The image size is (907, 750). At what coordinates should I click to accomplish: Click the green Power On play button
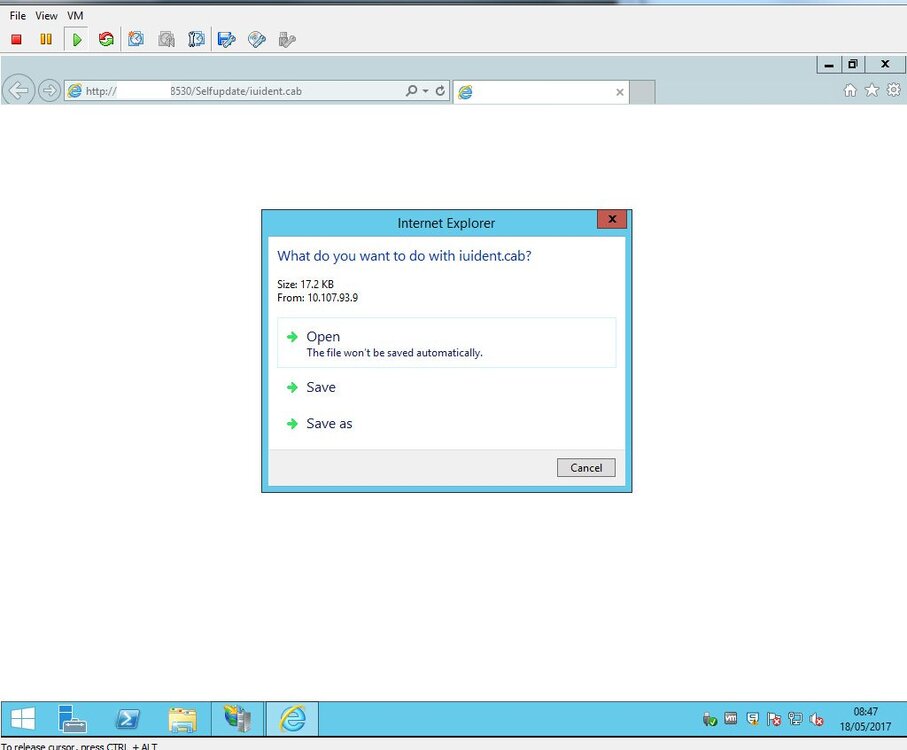(x=76, y=39)
